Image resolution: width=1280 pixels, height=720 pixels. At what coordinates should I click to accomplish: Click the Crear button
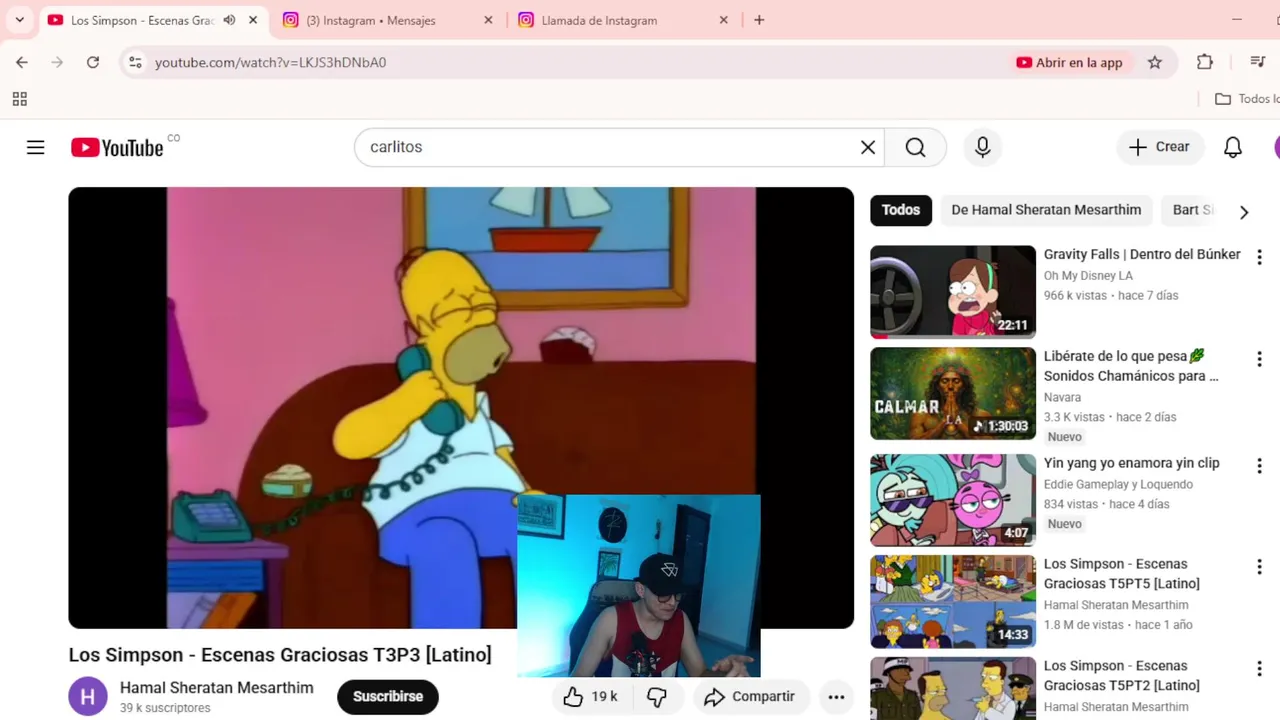[1159, 147]
